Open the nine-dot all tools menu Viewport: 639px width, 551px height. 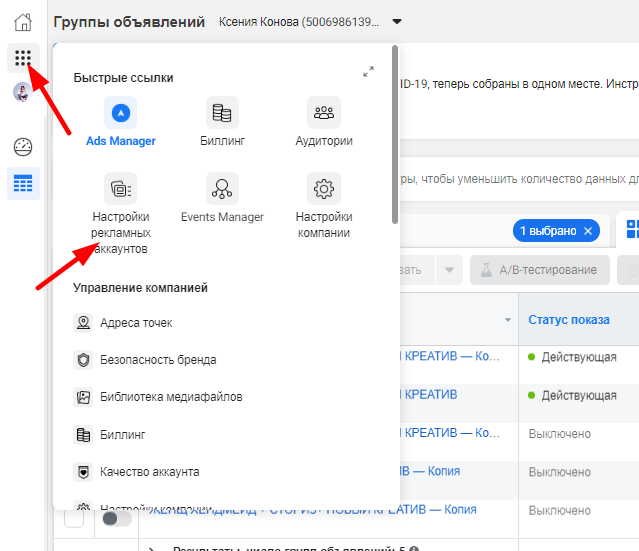coord(23,58)
